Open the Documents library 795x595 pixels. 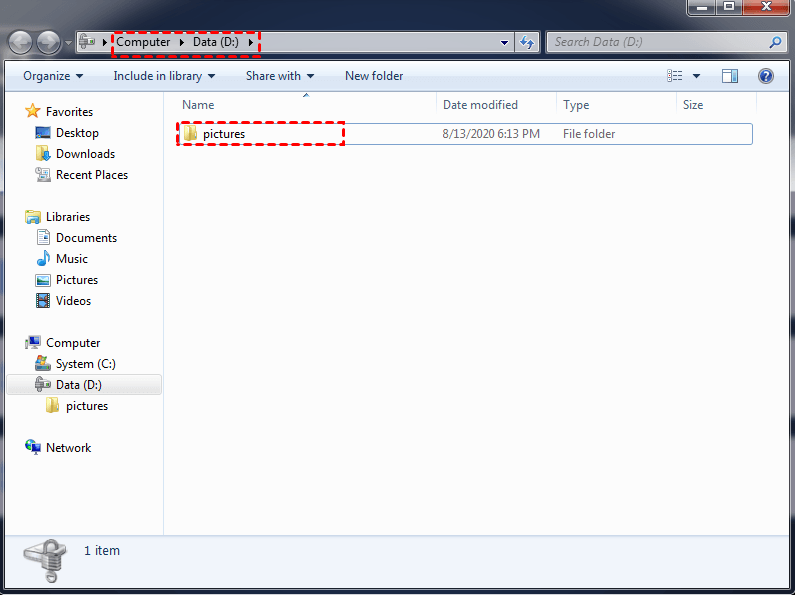(x=86, y=238)
